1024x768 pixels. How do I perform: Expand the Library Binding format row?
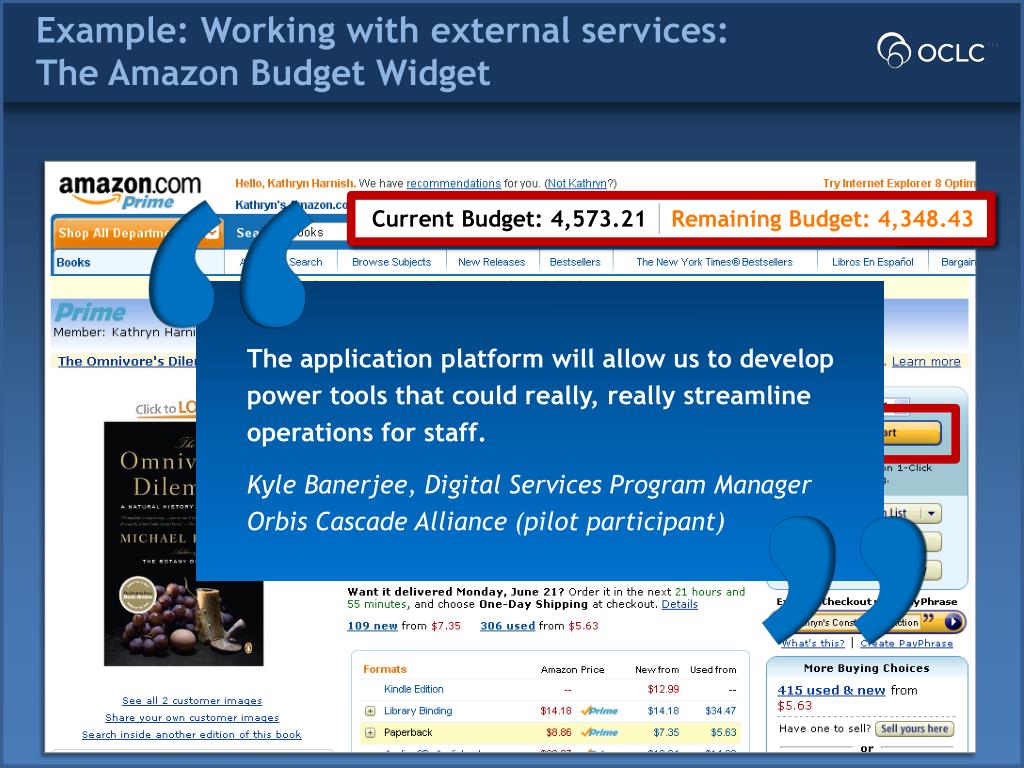(x=370, y=711)
